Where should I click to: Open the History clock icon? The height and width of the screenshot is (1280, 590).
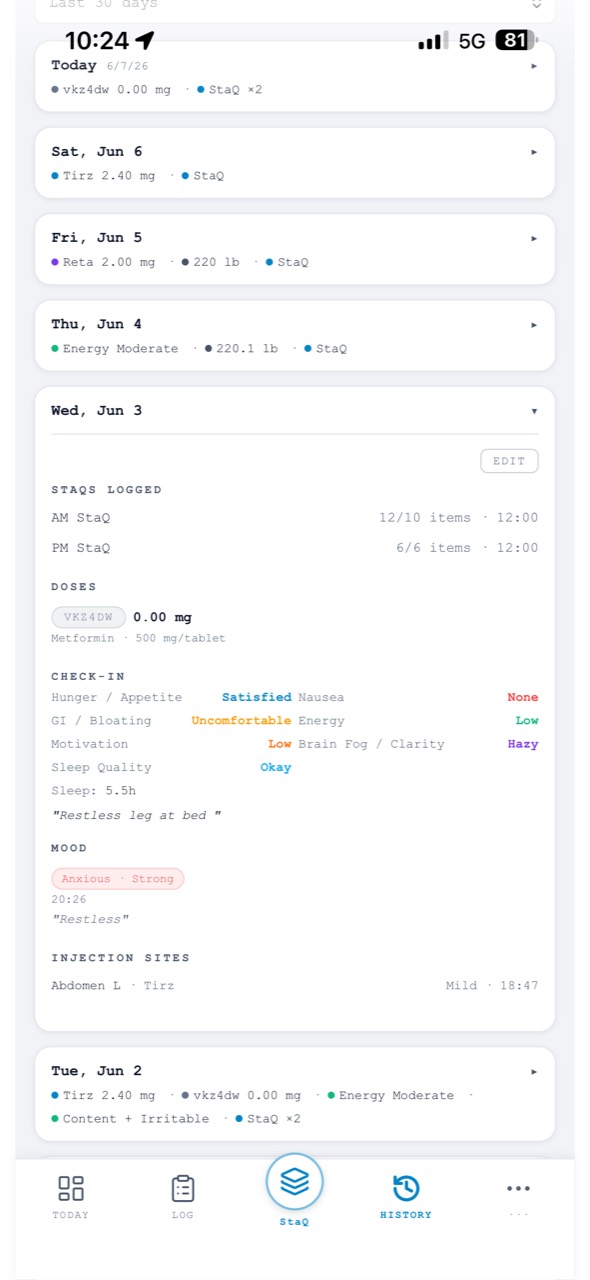coord(406,1188)
